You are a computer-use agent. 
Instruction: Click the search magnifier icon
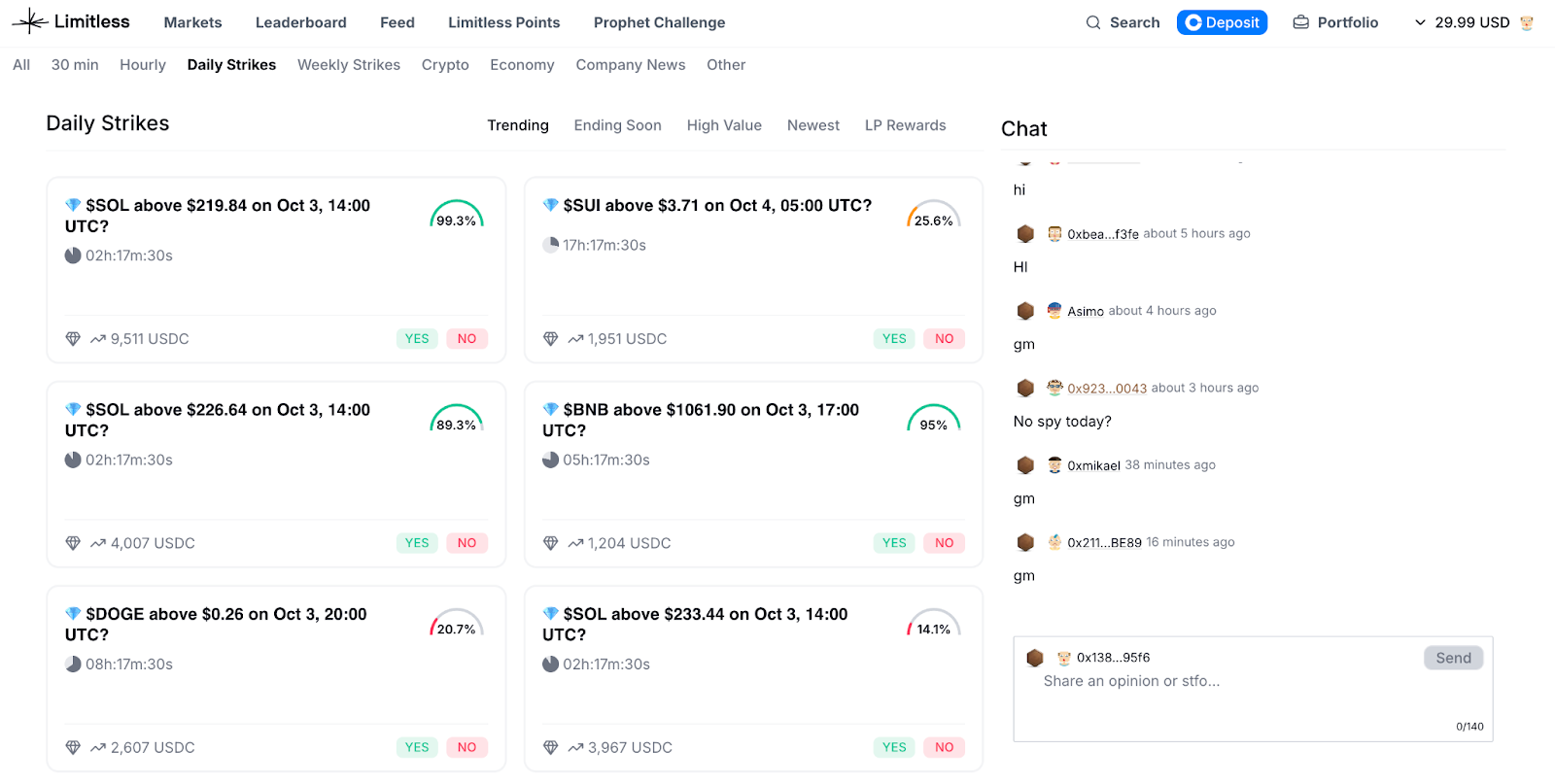pos(1093,22)
